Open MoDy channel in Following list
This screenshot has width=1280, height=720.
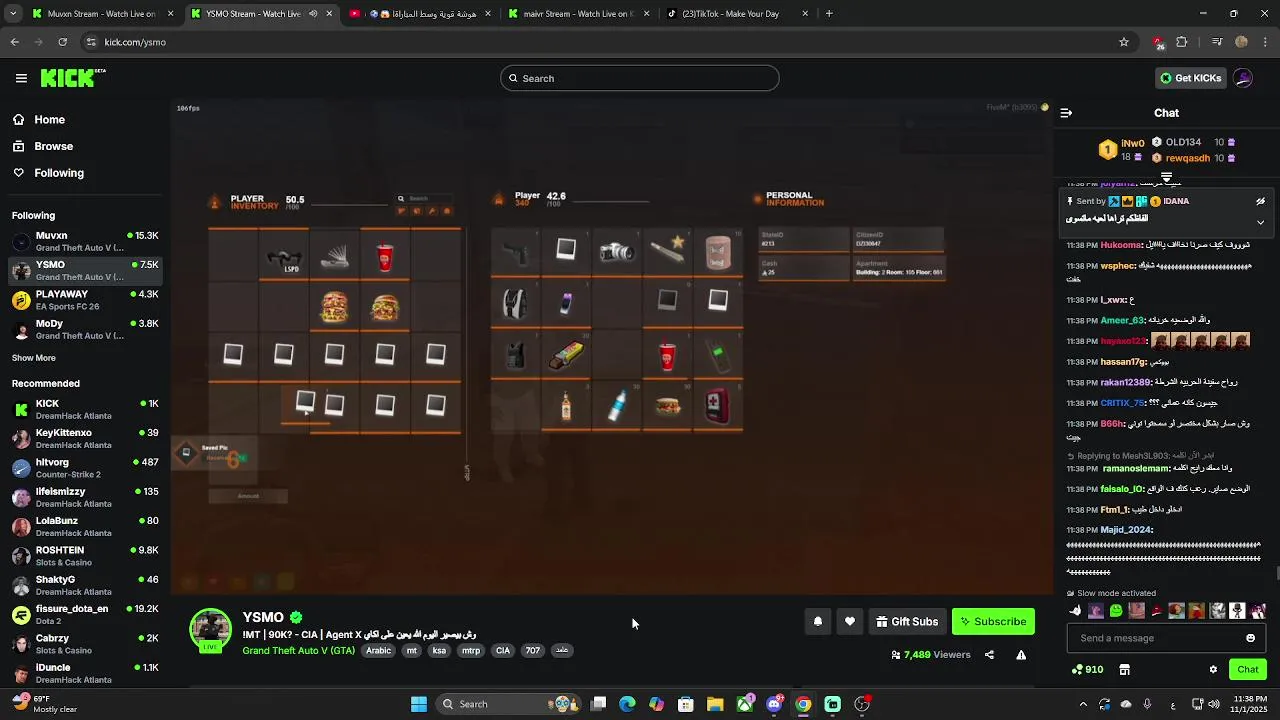(x=85, y=329)
